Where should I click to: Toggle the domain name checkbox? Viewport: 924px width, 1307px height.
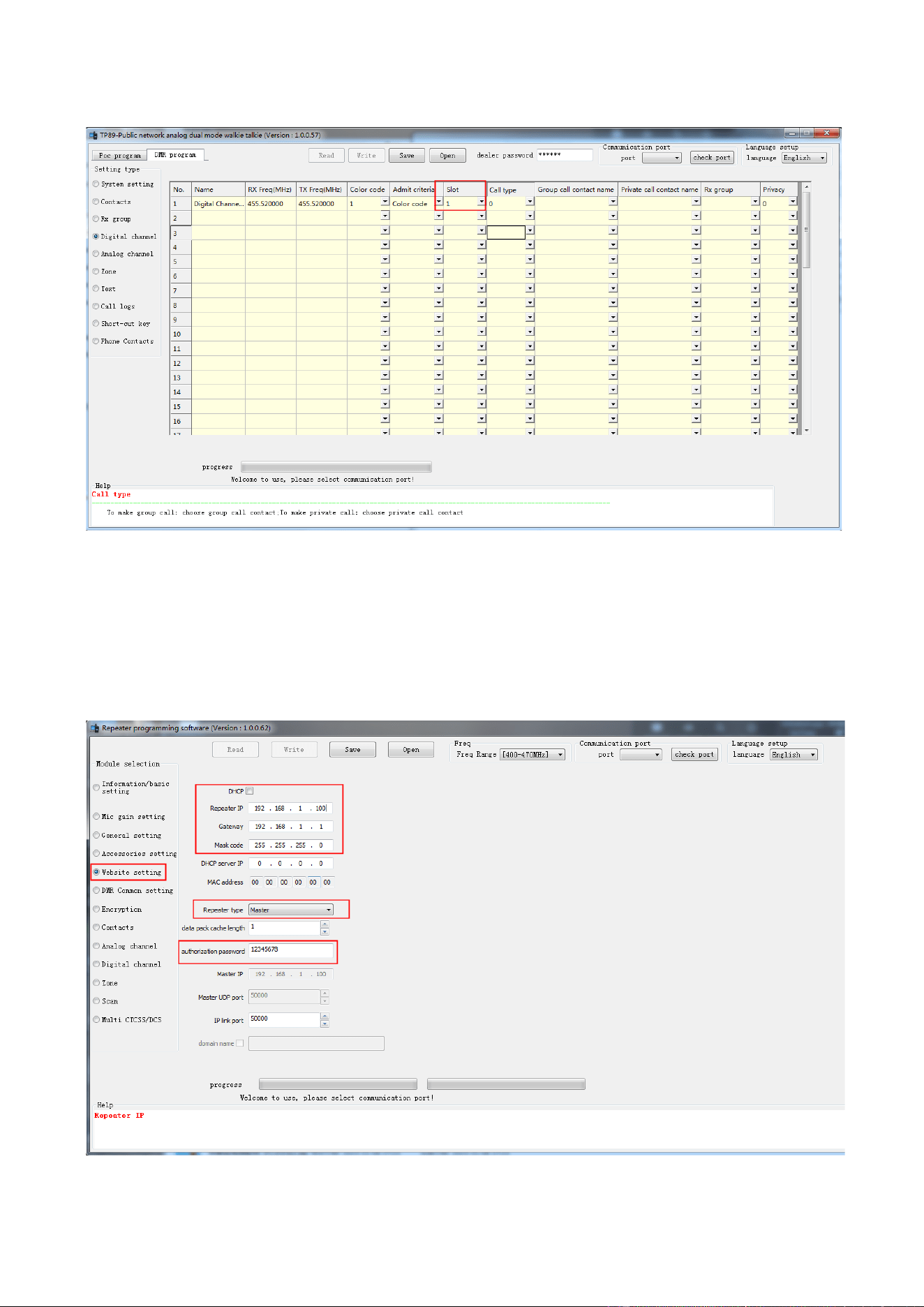click(x=240, y=1044)
